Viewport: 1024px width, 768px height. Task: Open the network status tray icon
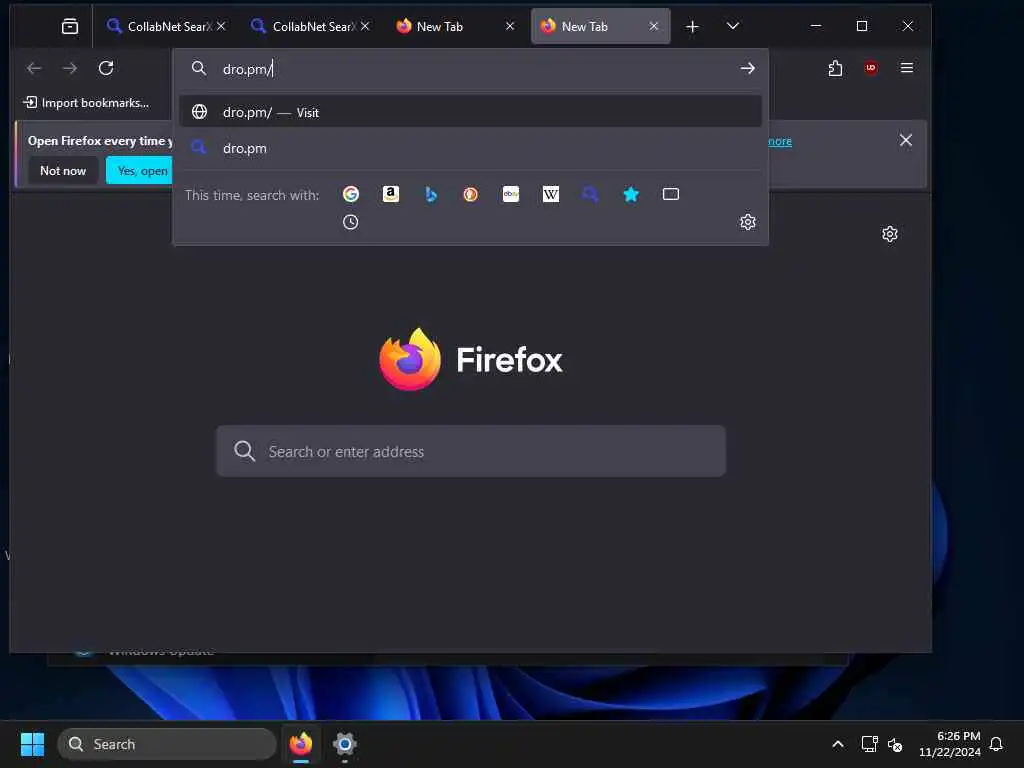(869, 744)
